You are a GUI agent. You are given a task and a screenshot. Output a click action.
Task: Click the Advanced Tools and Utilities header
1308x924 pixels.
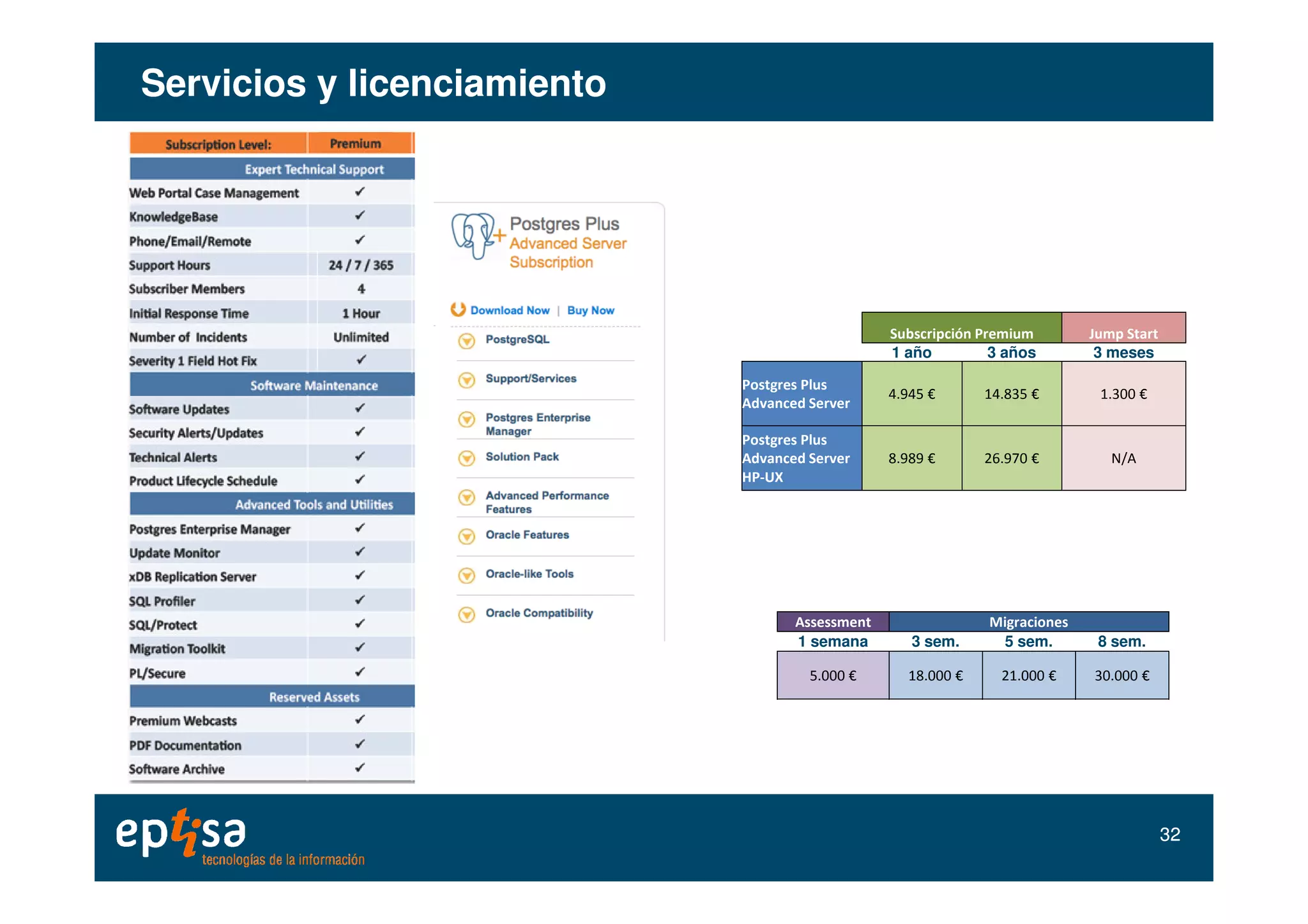coord(272,504)
